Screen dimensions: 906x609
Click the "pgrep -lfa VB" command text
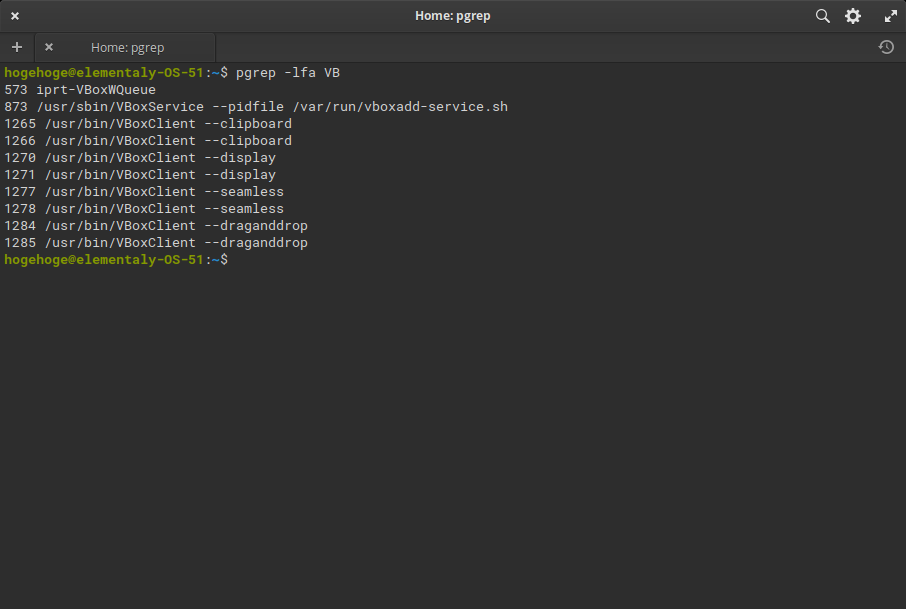(x=288, y=73)
